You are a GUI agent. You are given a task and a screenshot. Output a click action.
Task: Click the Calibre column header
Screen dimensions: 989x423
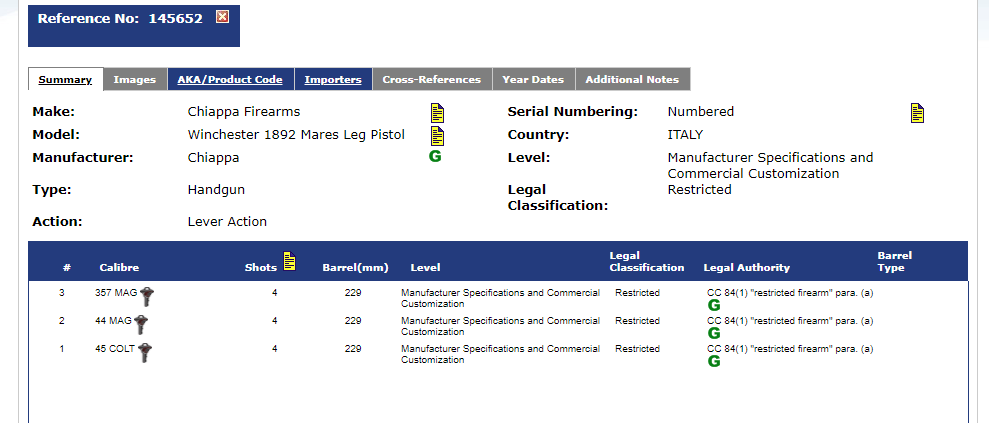coord(119,268)
